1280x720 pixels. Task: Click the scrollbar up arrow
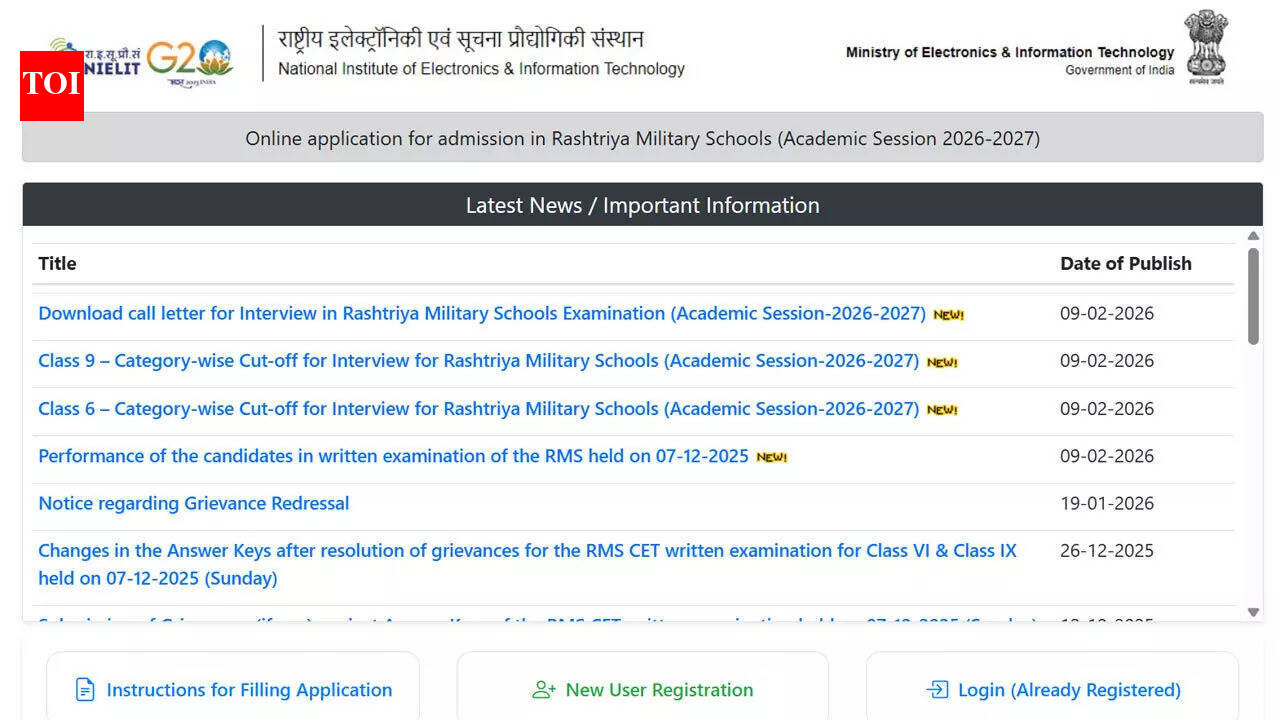(x=1251, y=237)
